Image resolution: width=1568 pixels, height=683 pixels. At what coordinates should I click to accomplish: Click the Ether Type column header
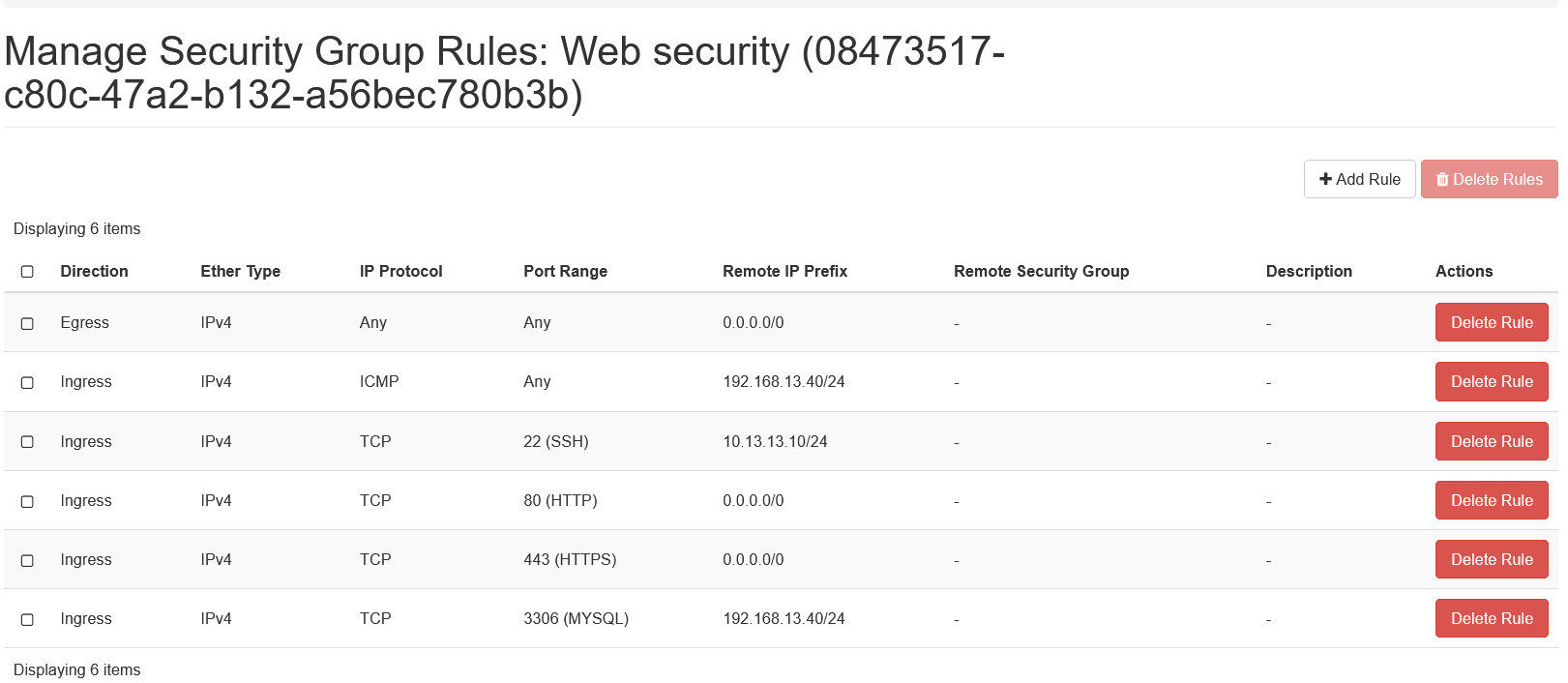click(x=240, y=271)
